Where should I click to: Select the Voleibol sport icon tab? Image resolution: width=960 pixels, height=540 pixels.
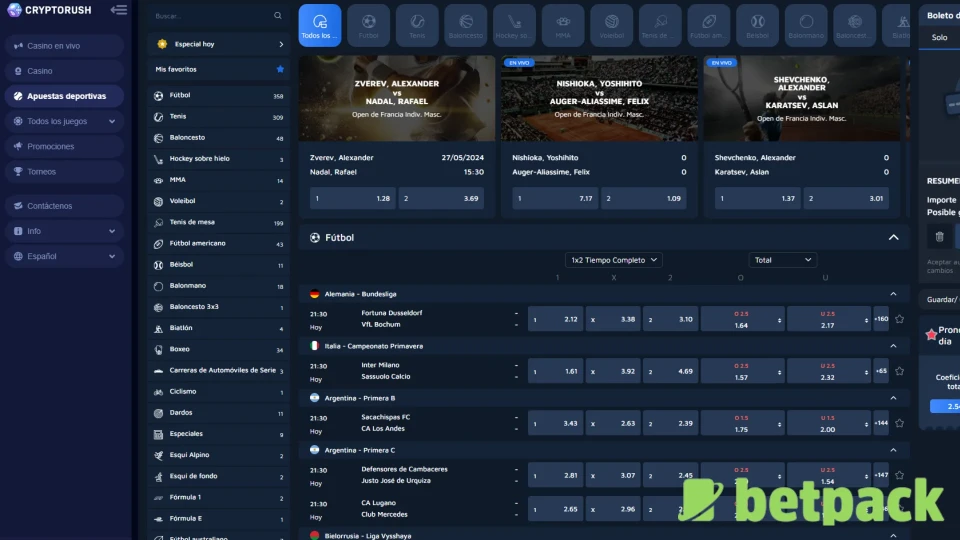tap(612, 25)
